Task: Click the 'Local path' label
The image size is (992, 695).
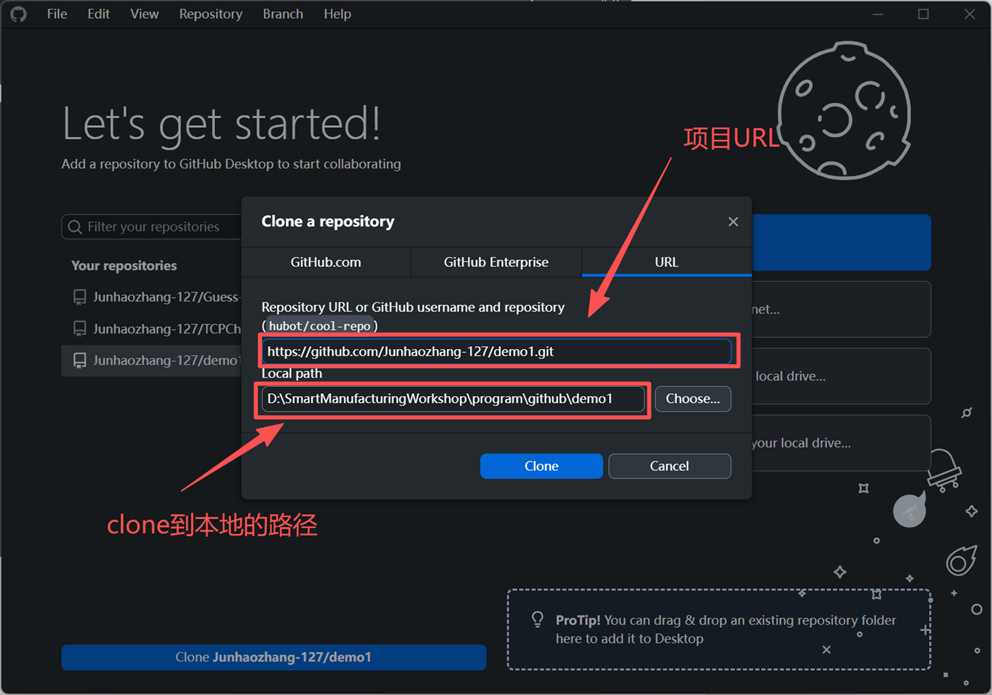Action: click(292, 373)
